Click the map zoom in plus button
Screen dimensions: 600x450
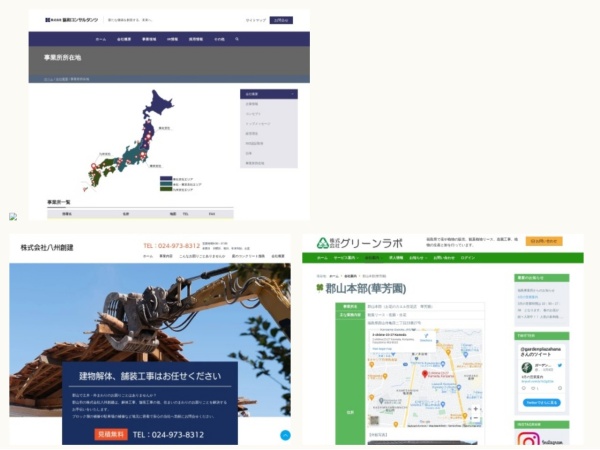click(x=475, y=409)
